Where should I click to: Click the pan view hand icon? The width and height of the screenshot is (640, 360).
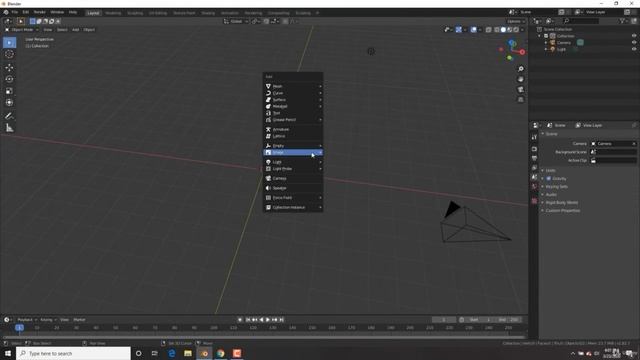[x=520, y=79]
